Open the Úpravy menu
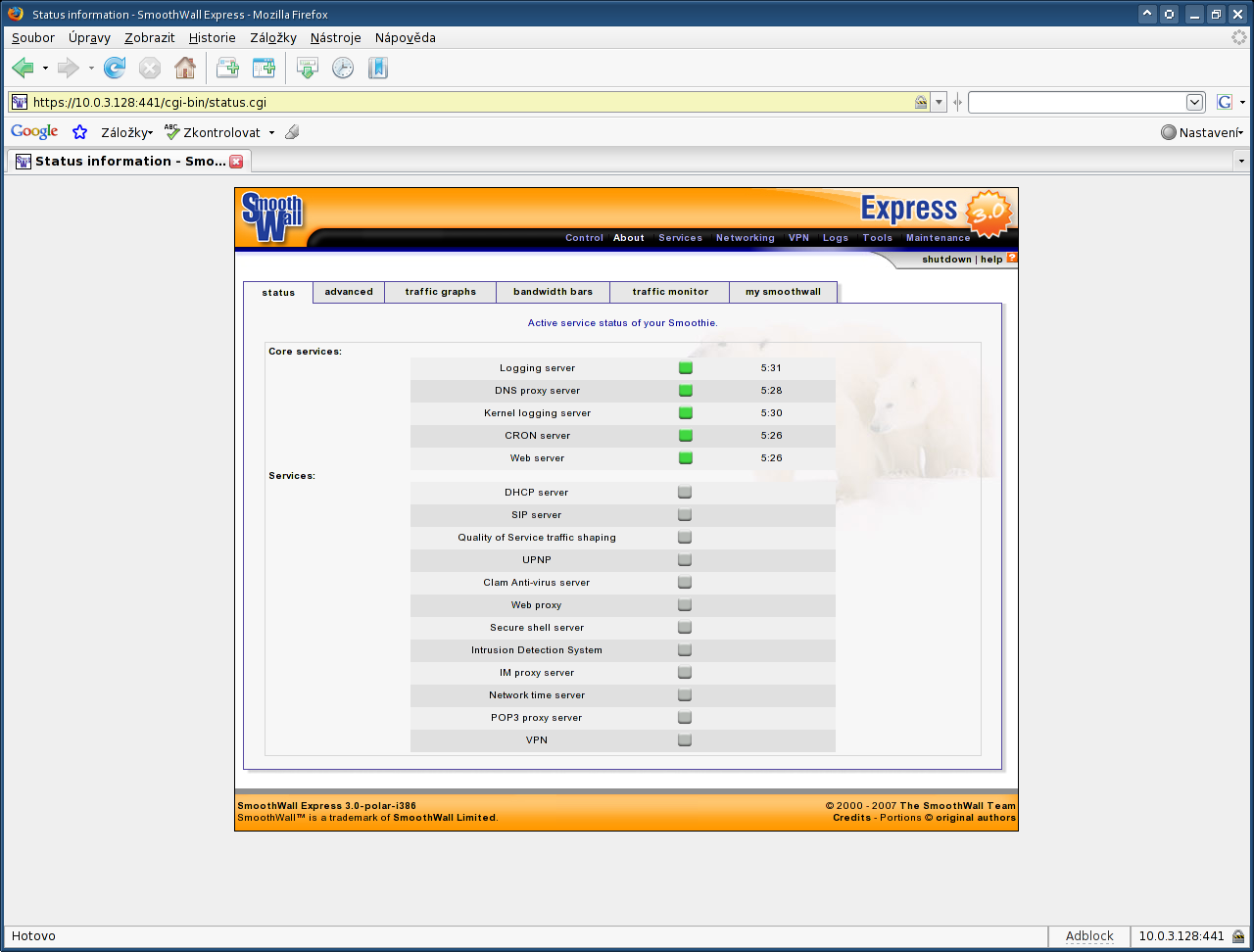The image size is (1254, 952). pos(89,38)
